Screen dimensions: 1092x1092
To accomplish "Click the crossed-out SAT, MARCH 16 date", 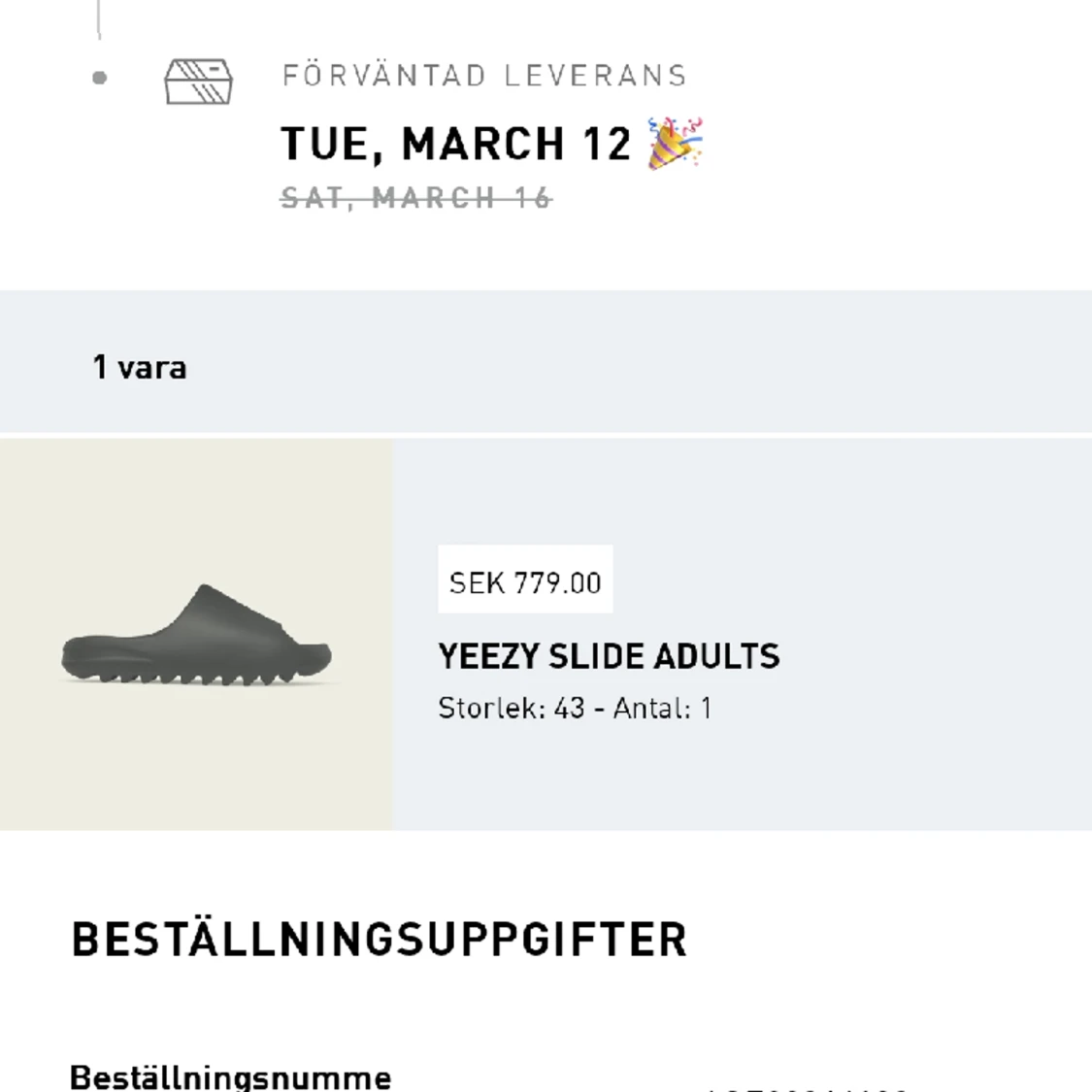I will click(x=416, y=198).
